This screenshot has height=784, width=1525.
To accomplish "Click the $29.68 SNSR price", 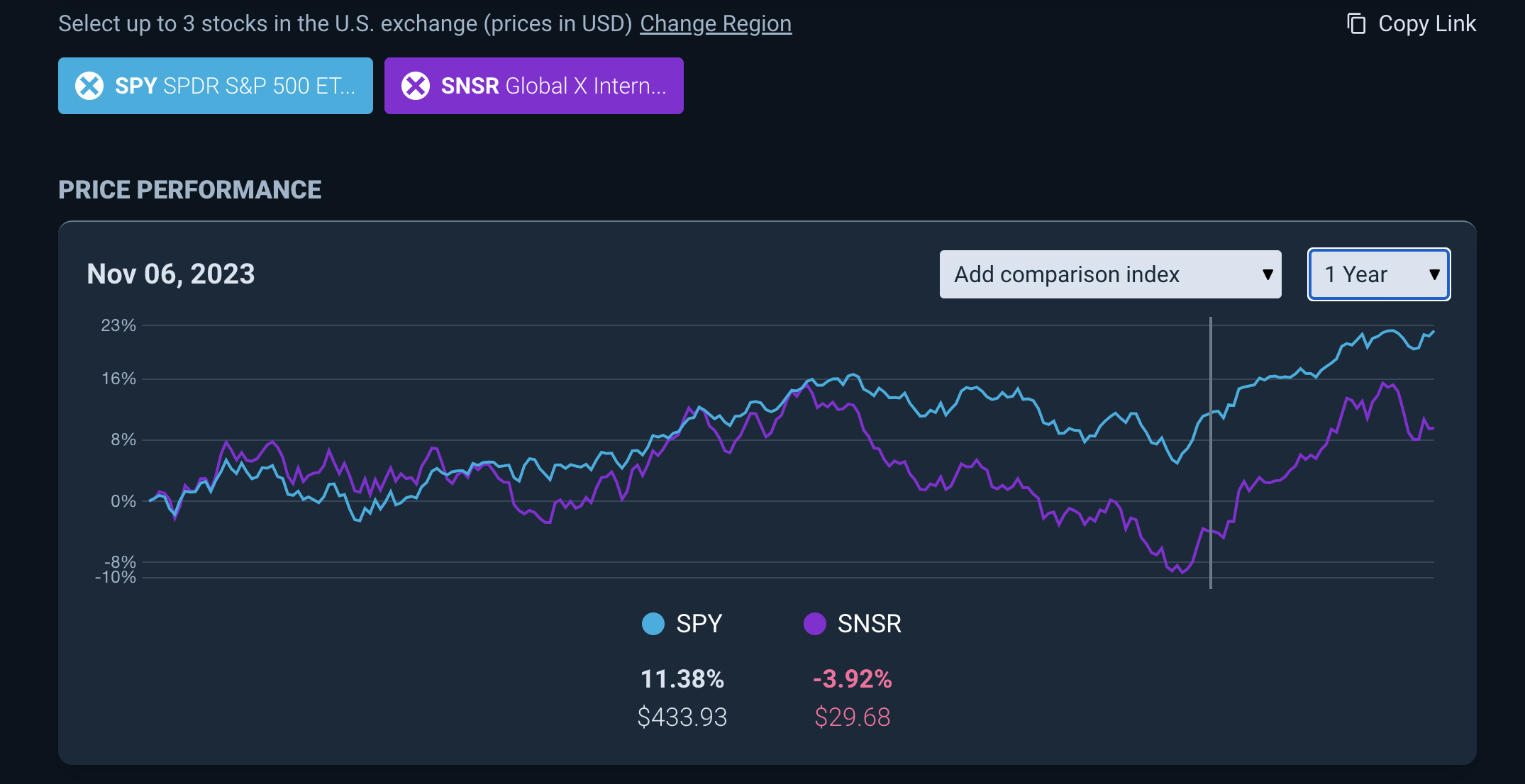I will point(852,717).
